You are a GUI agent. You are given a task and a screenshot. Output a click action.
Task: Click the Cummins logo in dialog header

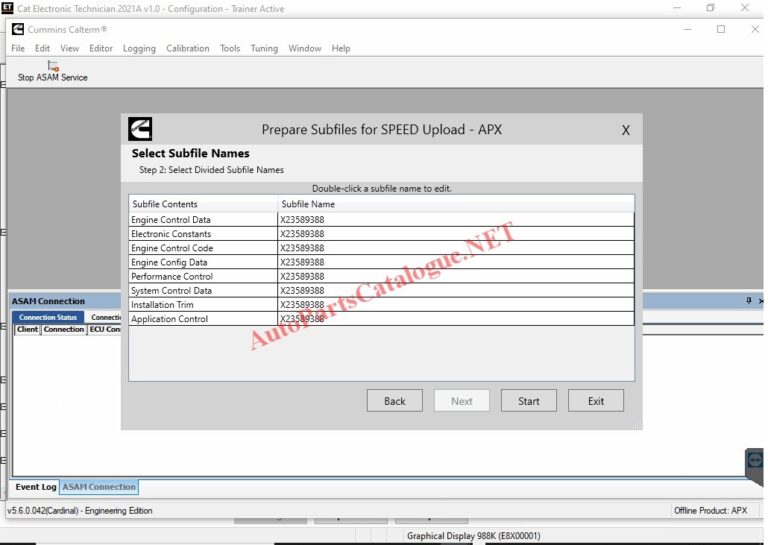140,129
